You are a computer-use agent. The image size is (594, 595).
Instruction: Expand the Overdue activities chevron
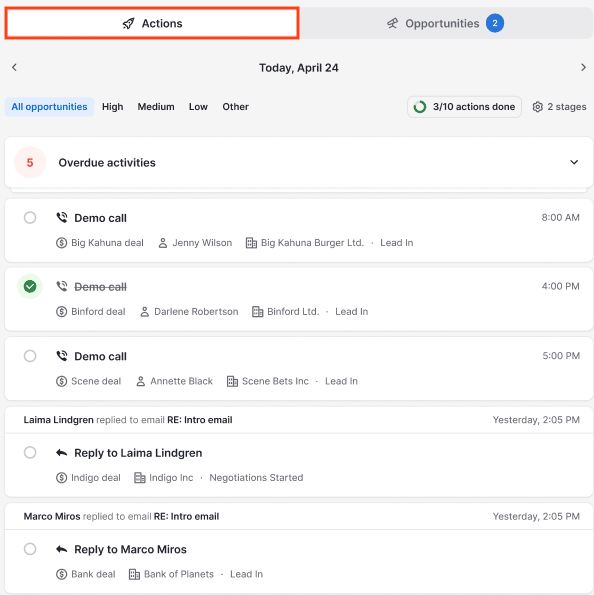(x=574, y=162)
